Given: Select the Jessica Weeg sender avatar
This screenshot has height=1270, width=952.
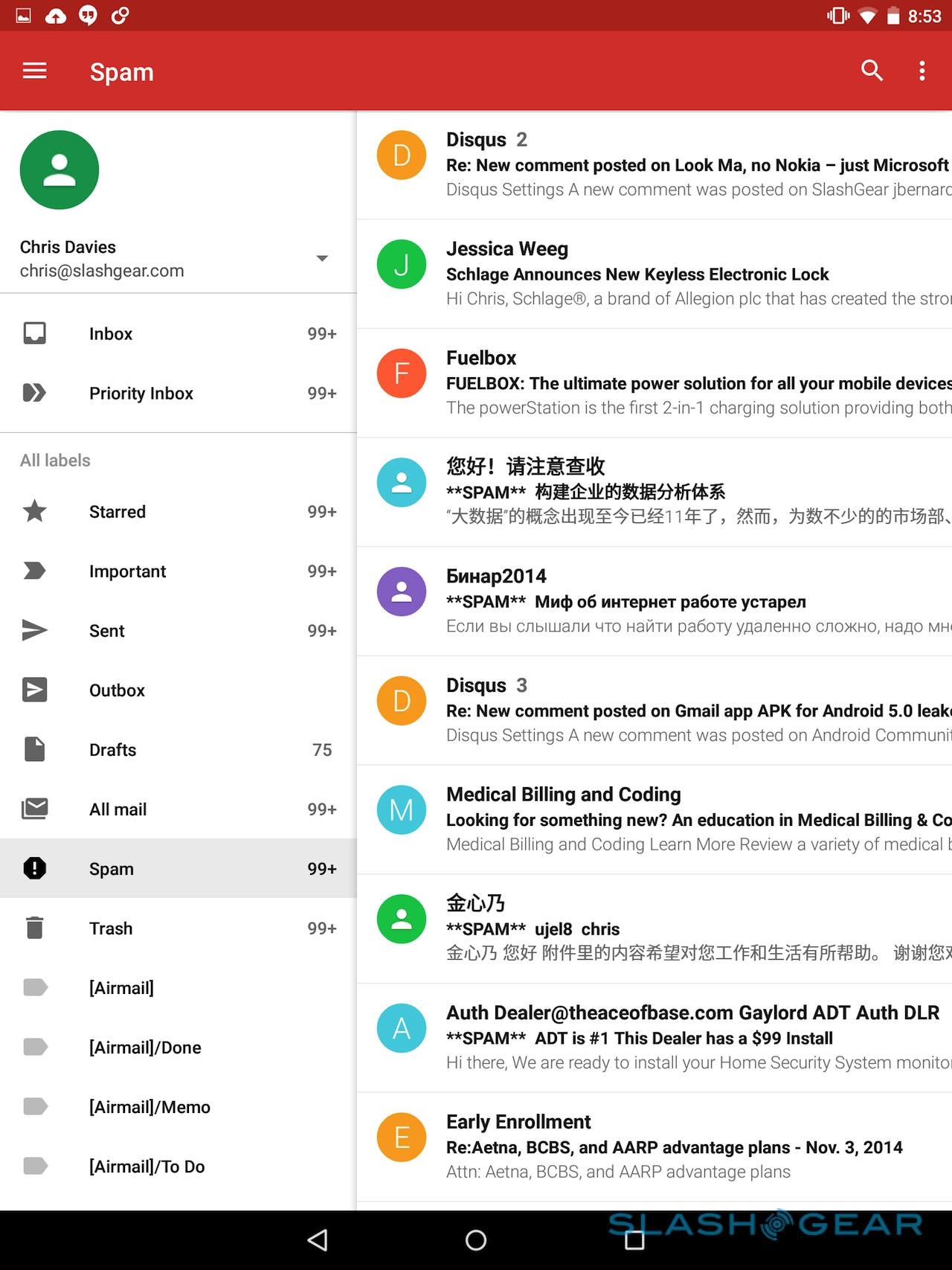Looking at the screenshot, I should click(x=402, y=264).
